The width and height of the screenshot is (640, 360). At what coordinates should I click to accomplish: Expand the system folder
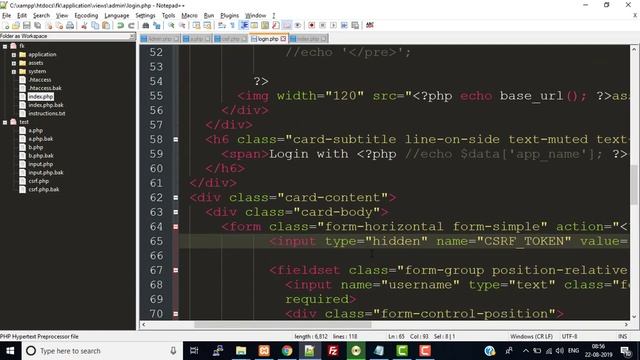tap(14, 71)
